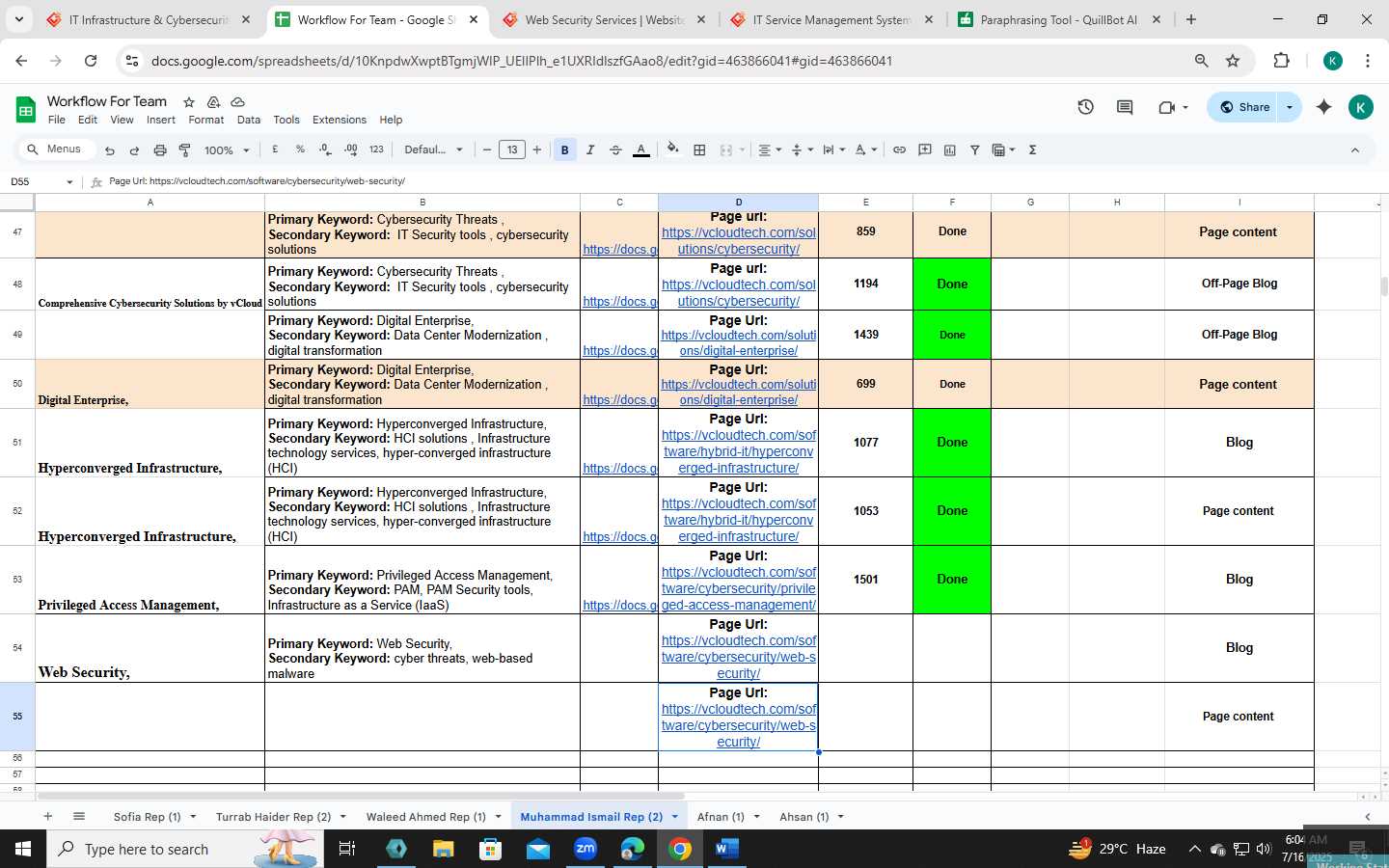This screenshot has height=868, width=1389.
Task: Open the File menu
Action: point(57,120)
